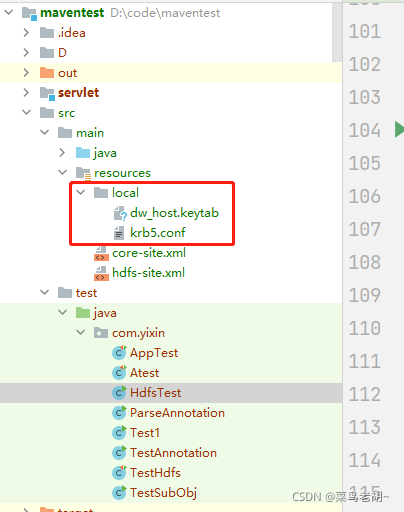
Task: Click the Atest class icon
Action: tap(119, 373)
